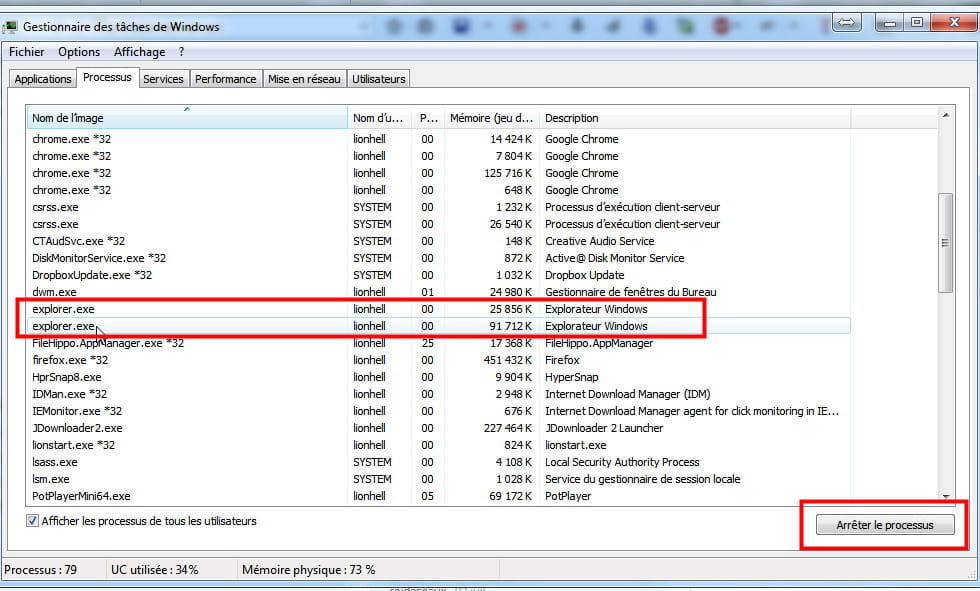Click the Task Manager icon in title bar
The height and width of the screenshot is (591, 980).
10,26
